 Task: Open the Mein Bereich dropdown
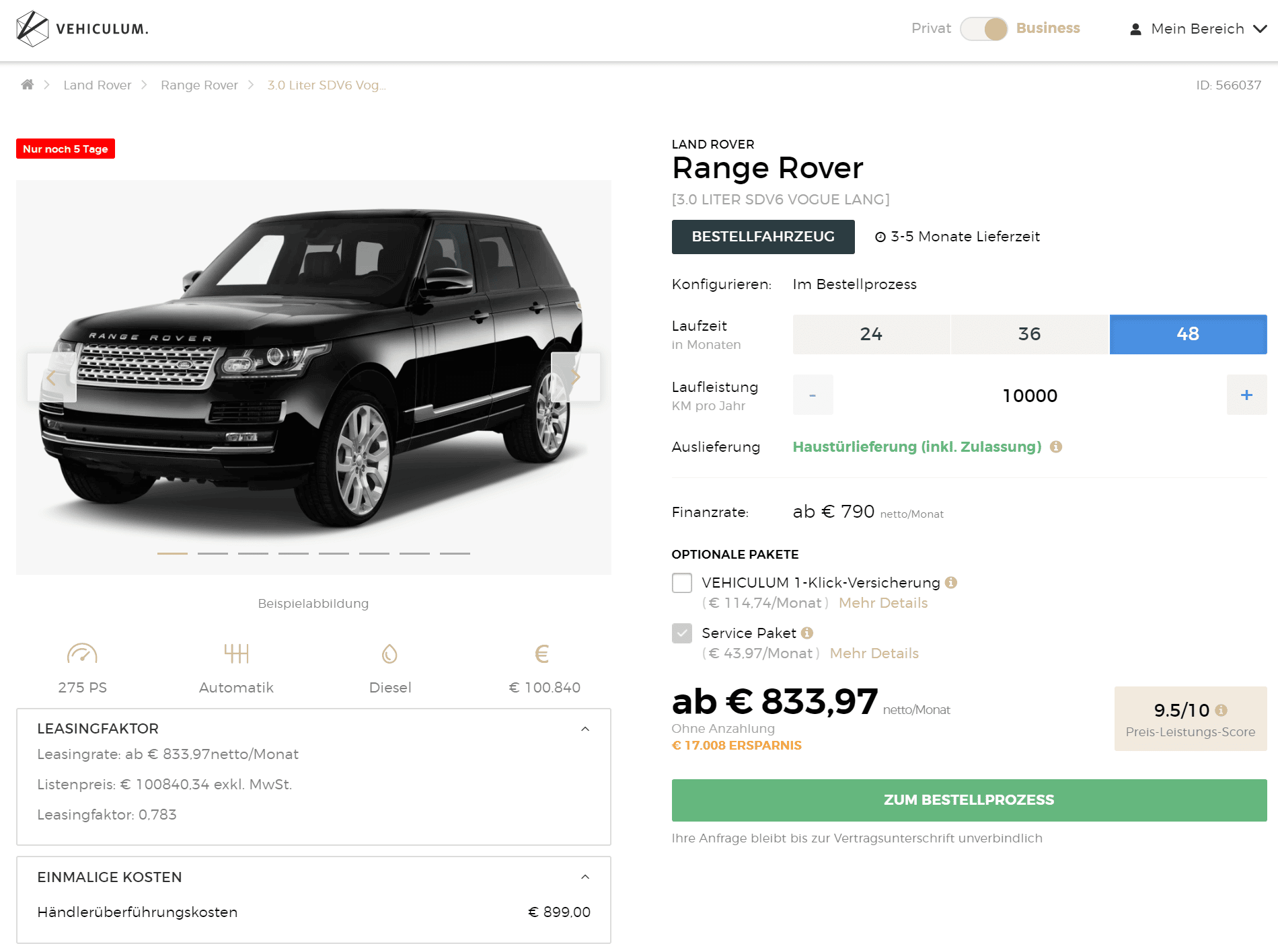(x=1198, y=29)
